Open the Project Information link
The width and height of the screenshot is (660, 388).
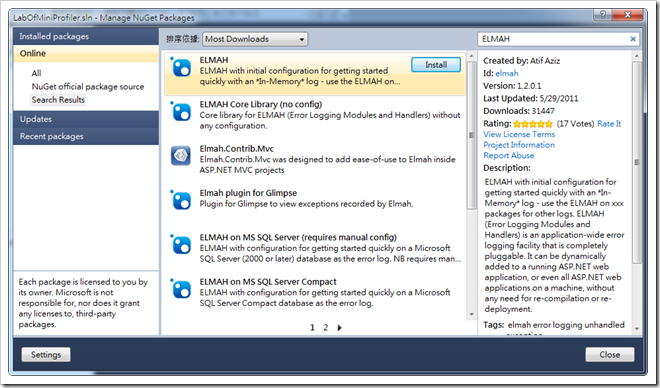click(519, 145)
